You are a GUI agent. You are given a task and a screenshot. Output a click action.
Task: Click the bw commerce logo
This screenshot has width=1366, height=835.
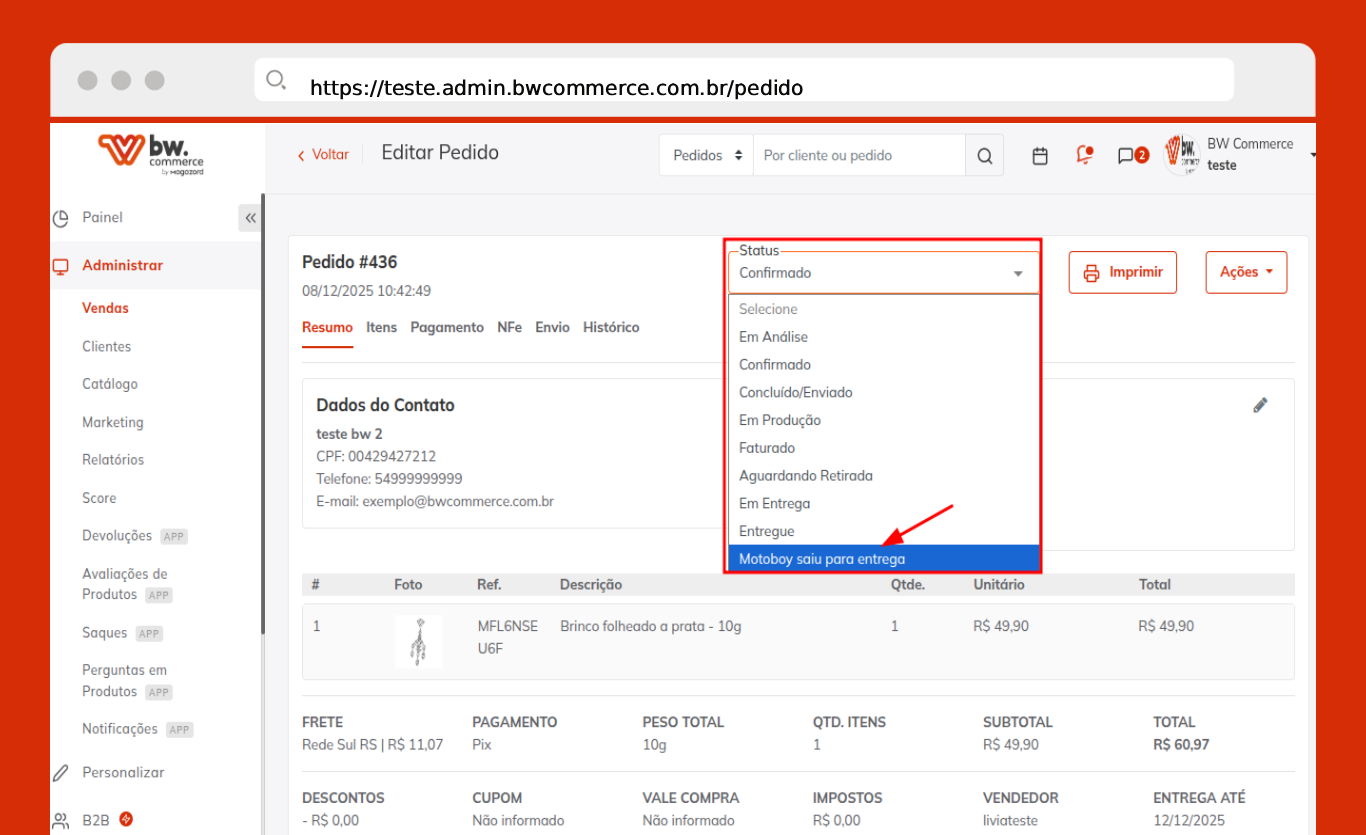[151, 154]
